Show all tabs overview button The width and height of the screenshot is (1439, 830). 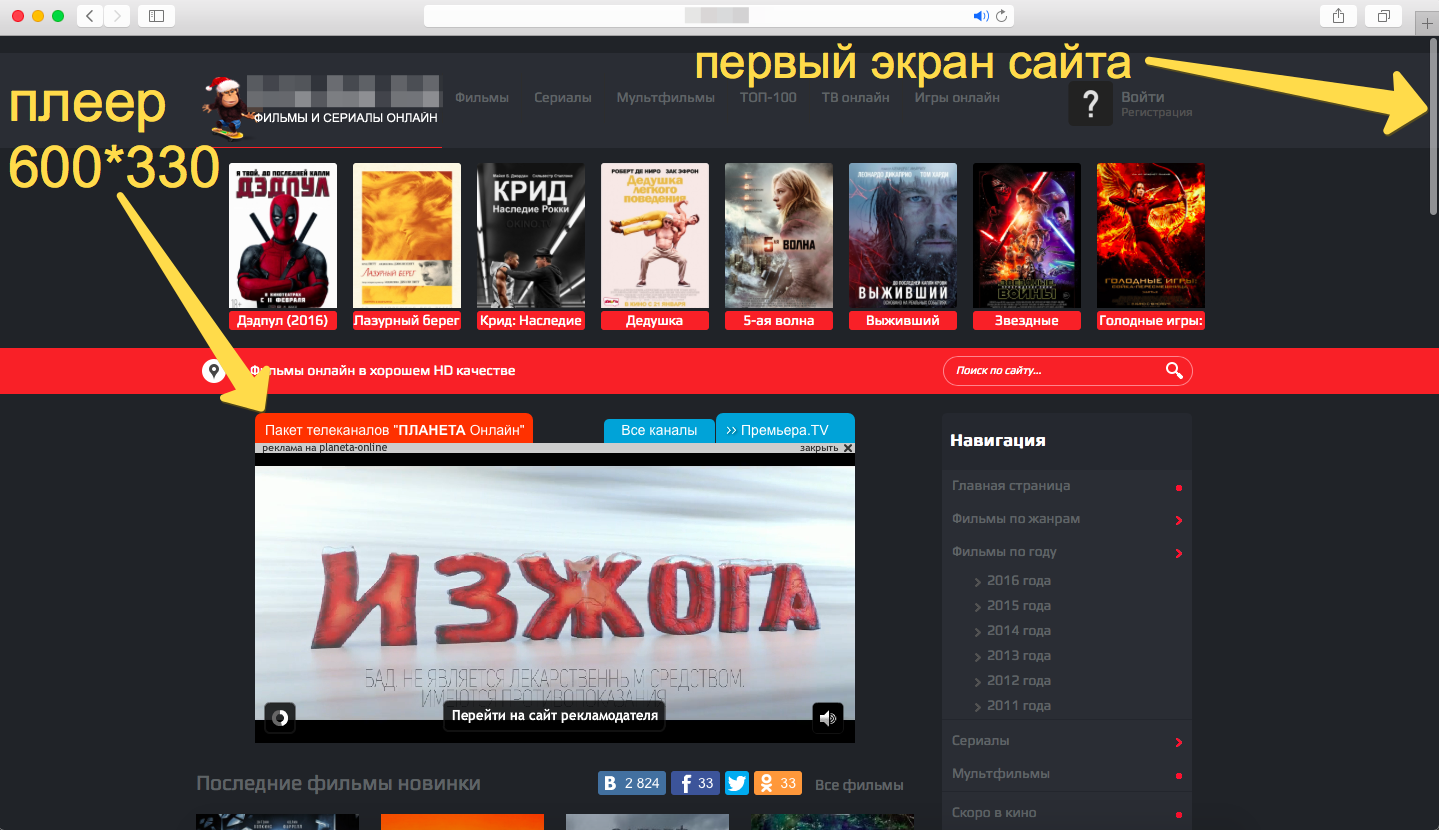1384,16
